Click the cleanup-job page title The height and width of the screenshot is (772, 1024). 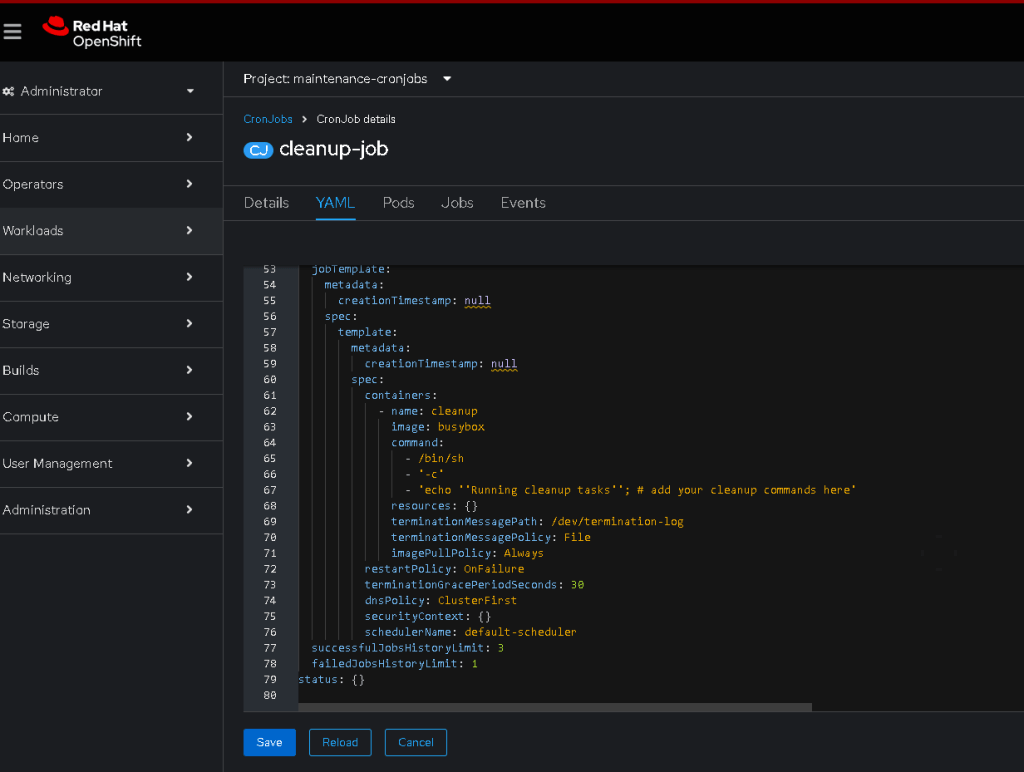coord(334,150)
